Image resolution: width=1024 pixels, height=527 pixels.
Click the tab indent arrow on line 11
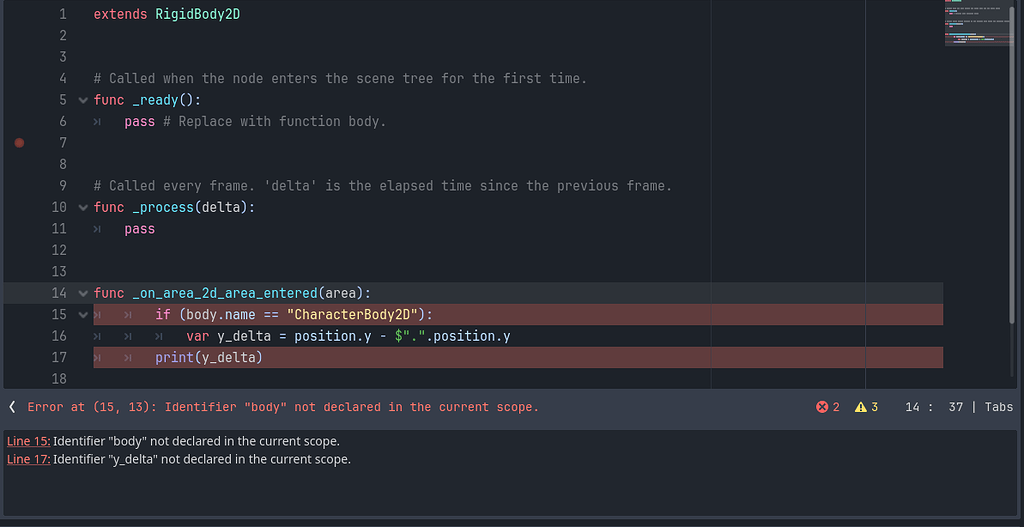(97, 229)
